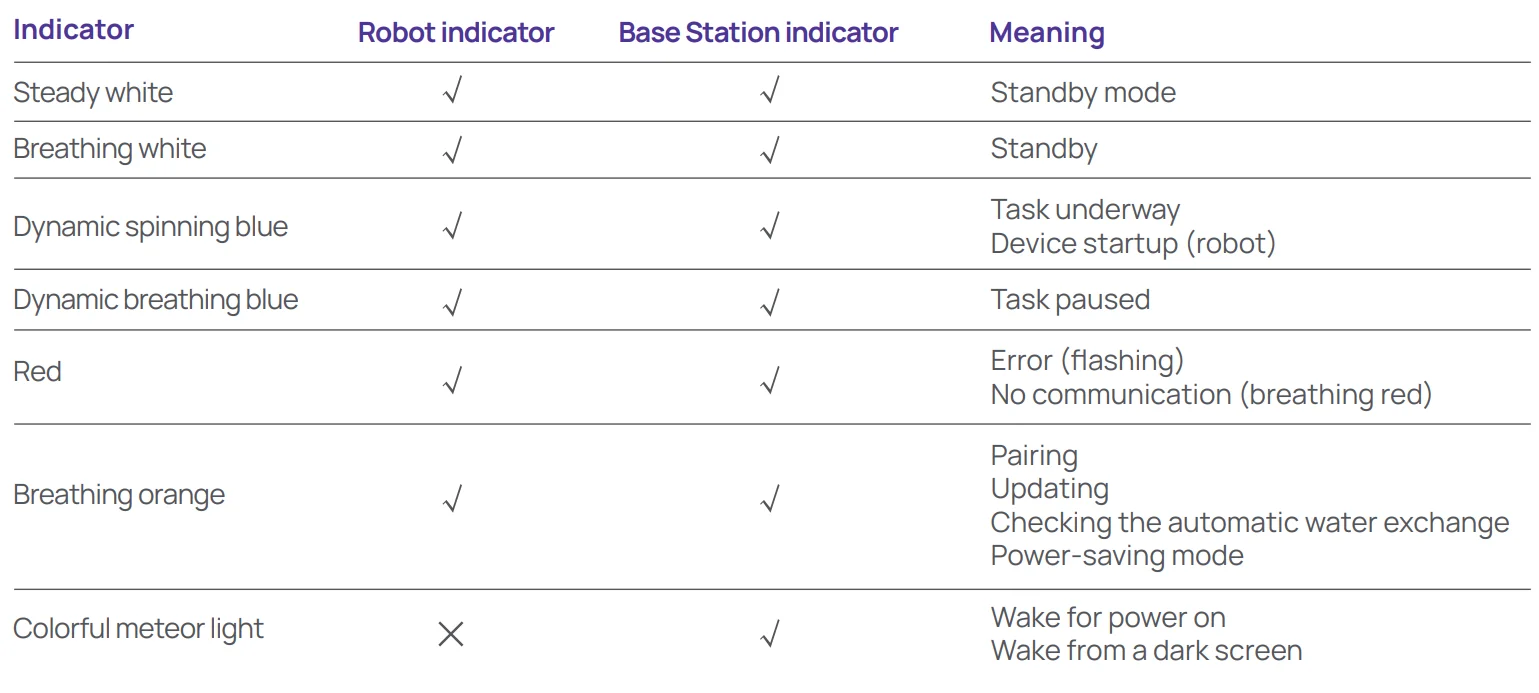Screen dimensions: 1539x693
Task: Click the Robot indicator checkmark for Breathing orange
Action: coord(452,498)
